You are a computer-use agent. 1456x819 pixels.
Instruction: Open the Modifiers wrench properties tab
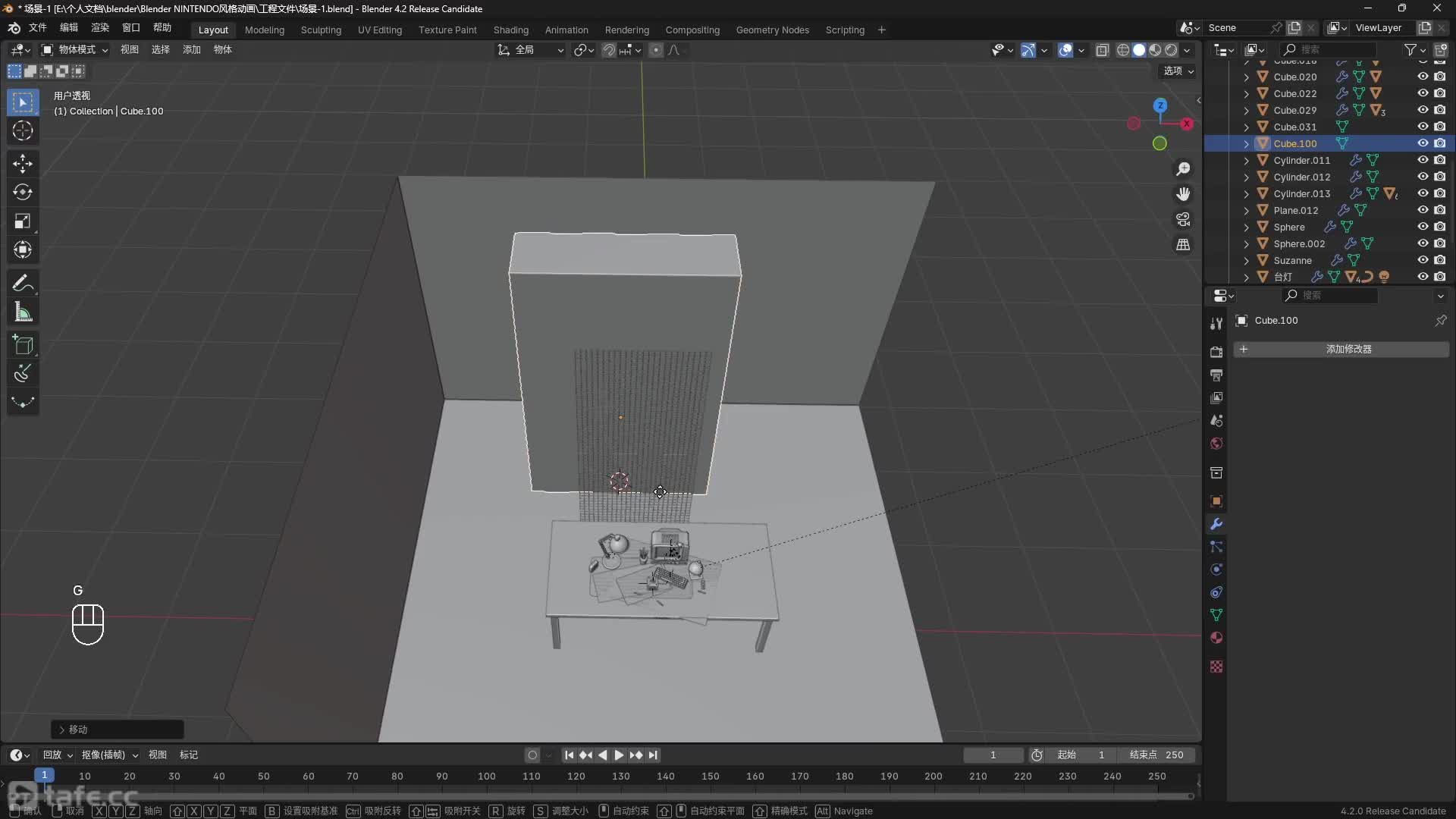tap(1216, 524)
